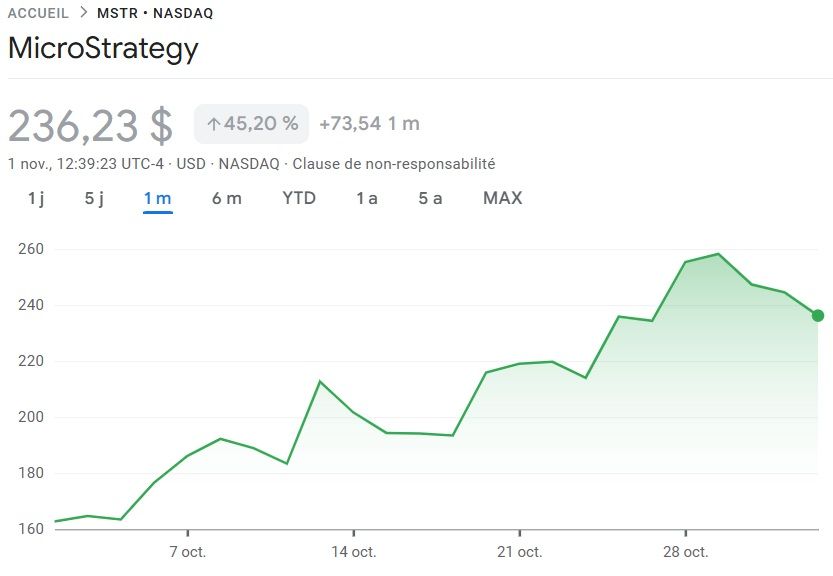
Task: Select the 5 j time range tab
Action: pyautogui.click(x=94, y=198)
